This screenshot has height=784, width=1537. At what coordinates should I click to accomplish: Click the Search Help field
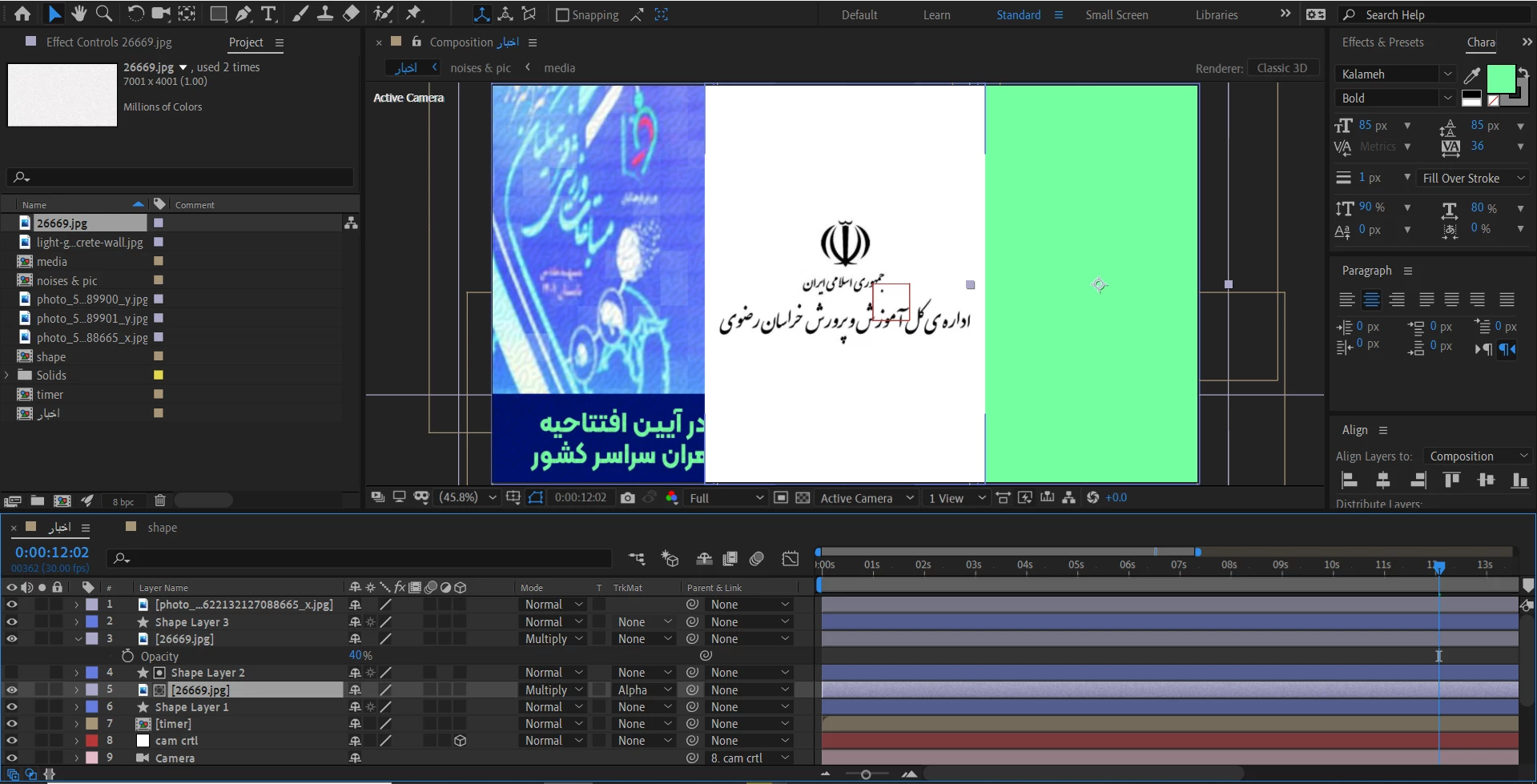(x=1436, y=14)
